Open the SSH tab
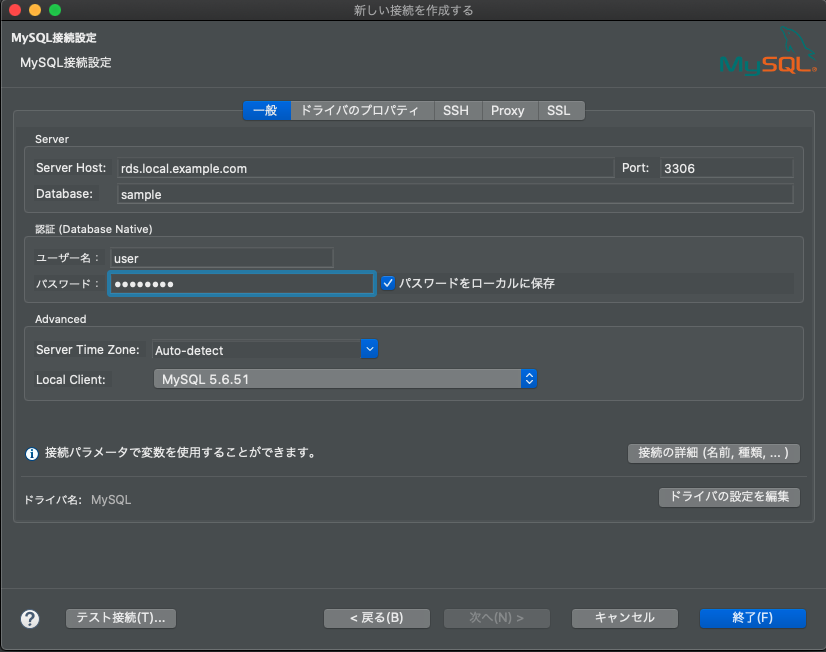Image resolution: width=826 pixels, height=652 pixels. [458, 111]
